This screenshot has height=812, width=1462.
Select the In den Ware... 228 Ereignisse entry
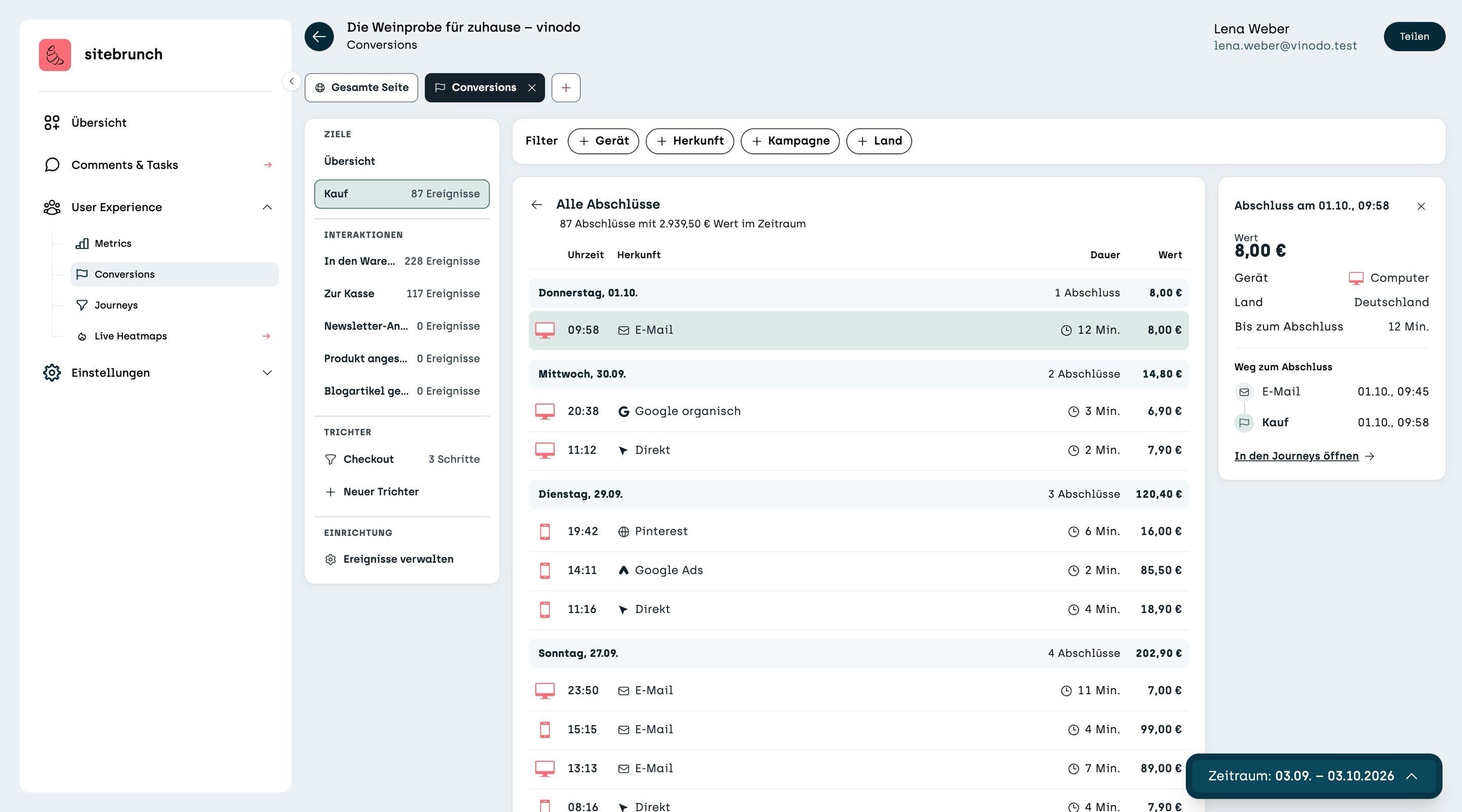pyautogui.click(x=402, y=261)
